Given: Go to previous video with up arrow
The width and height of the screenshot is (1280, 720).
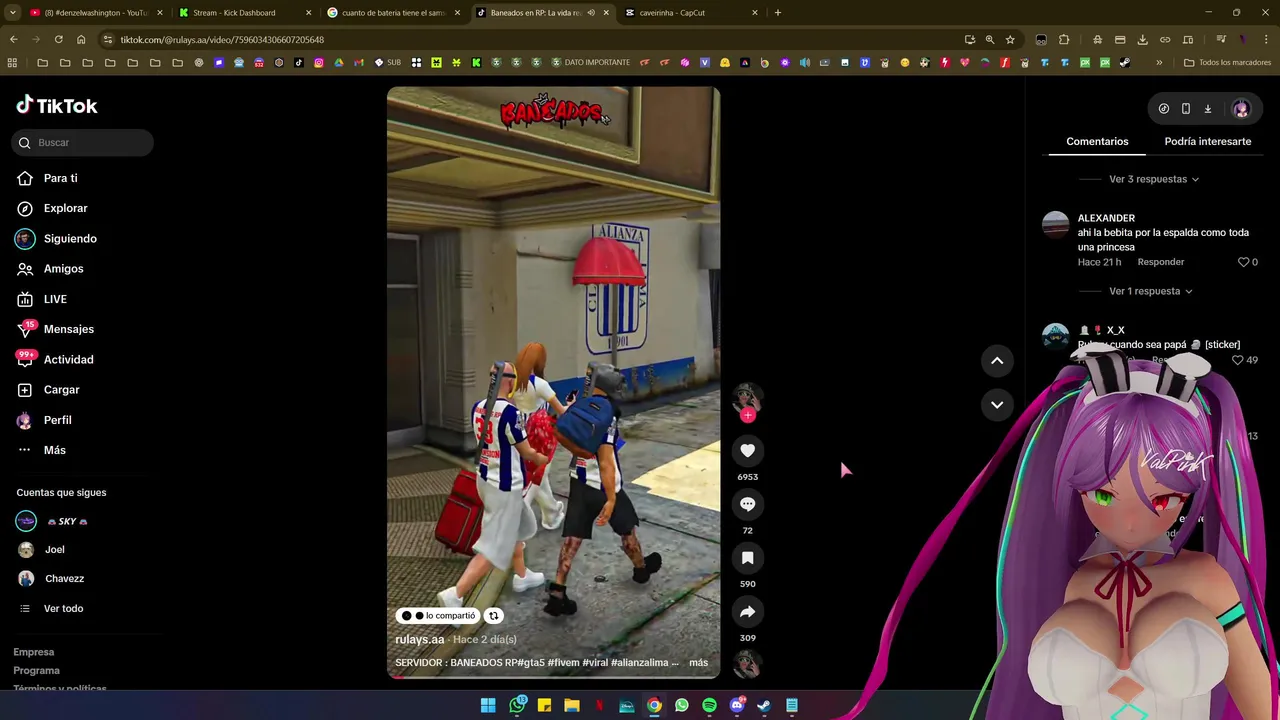Looking at the screenshot, I should pyautogui.click(x=997, y=361).
